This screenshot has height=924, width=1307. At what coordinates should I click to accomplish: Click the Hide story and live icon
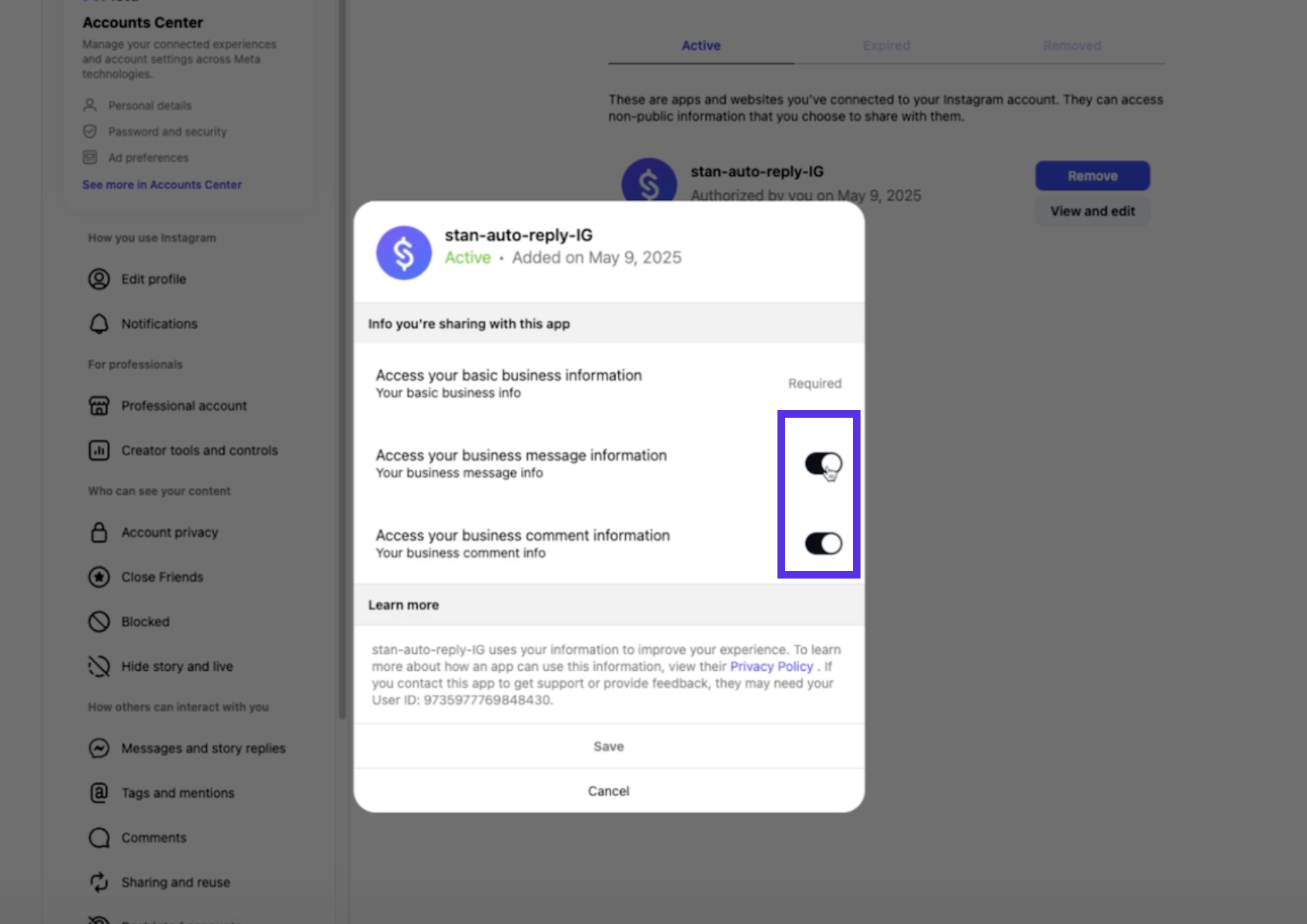(99, 666)
